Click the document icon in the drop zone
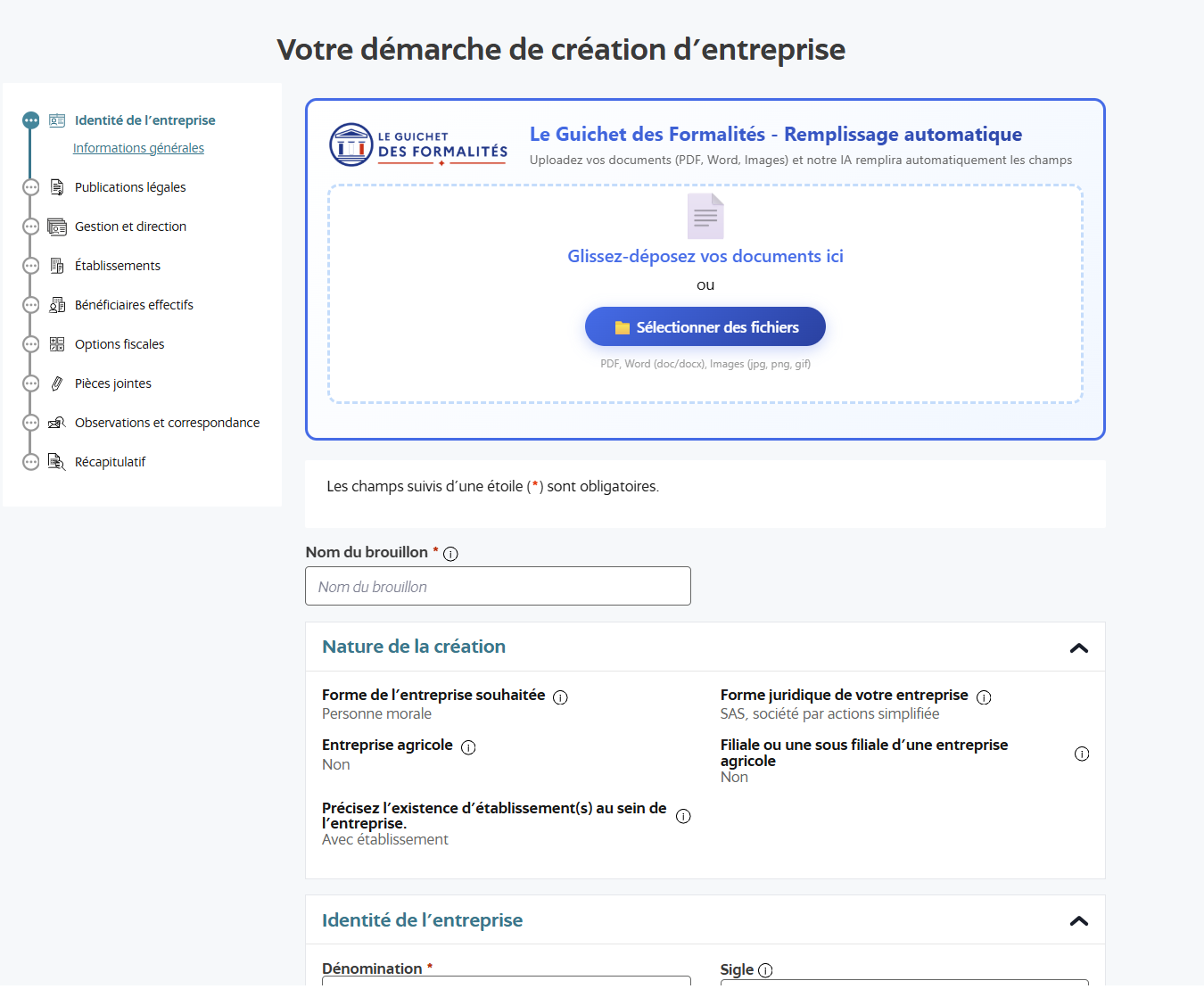Viewport: 1204px width, 989px height. 705,216
